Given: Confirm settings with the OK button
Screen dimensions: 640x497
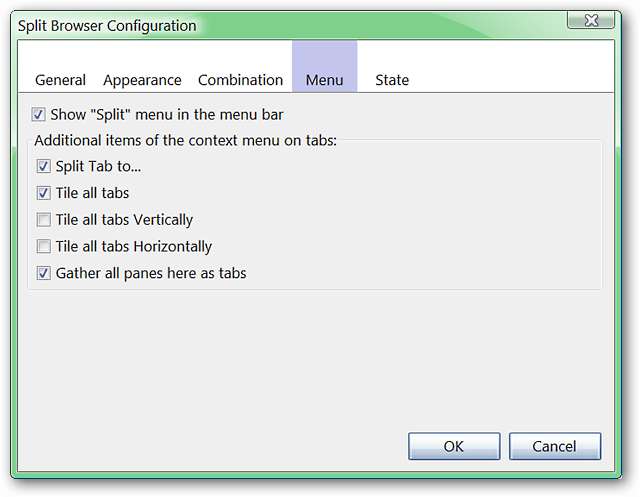Looking at the screenshot, I should pos(454,446).
